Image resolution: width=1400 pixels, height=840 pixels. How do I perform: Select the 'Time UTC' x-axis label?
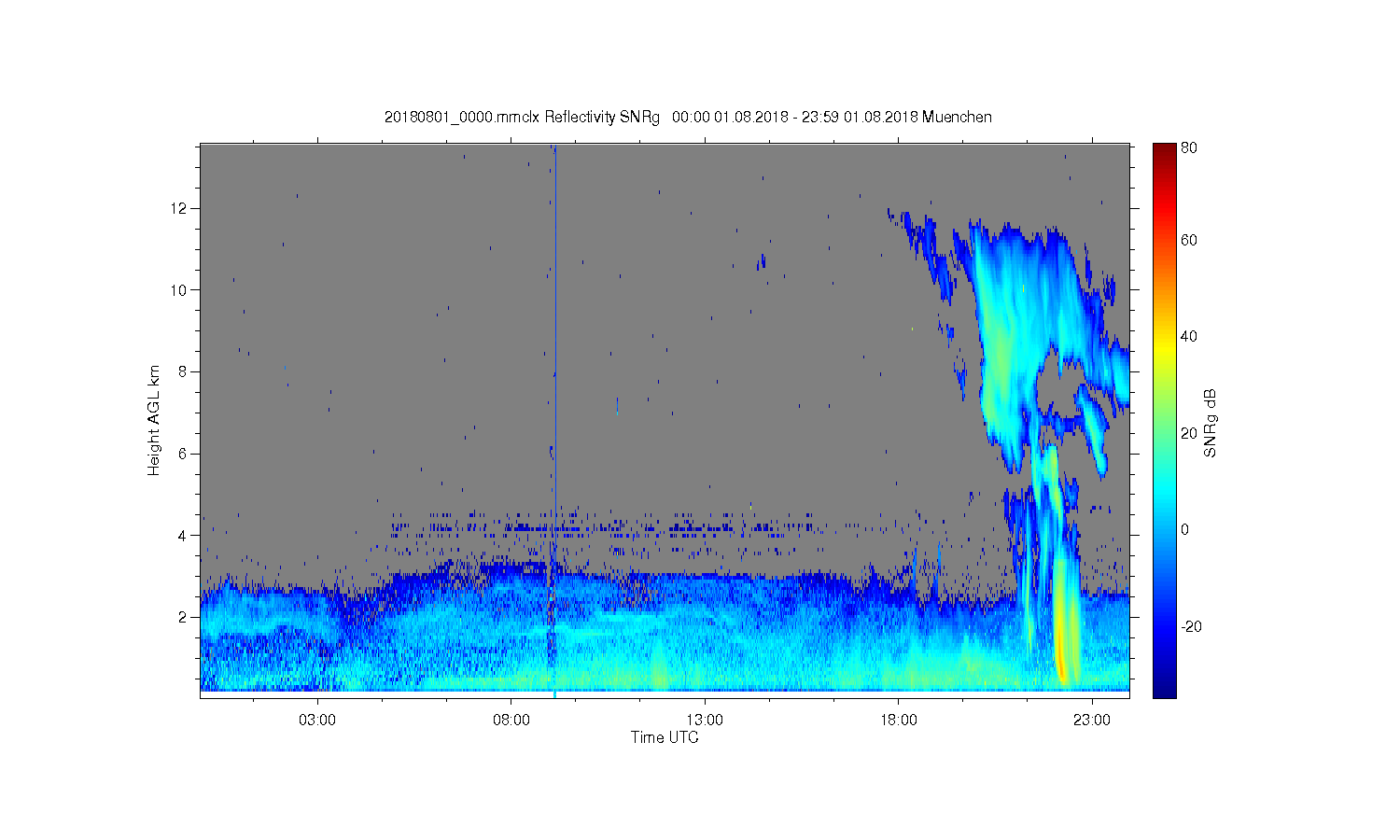(665, 737)
